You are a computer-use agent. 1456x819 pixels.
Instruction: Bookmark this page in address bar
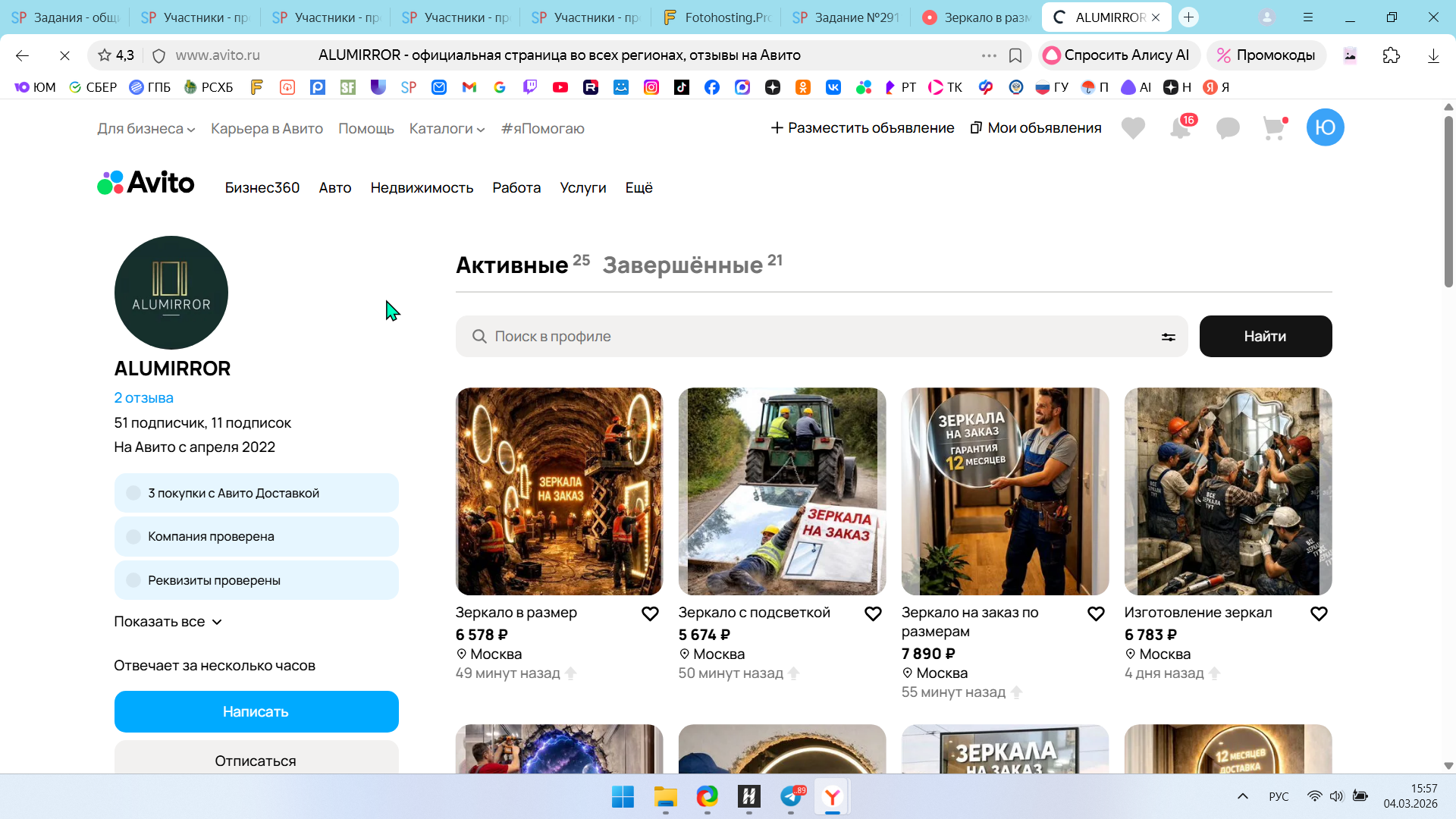click(1015, 55)
